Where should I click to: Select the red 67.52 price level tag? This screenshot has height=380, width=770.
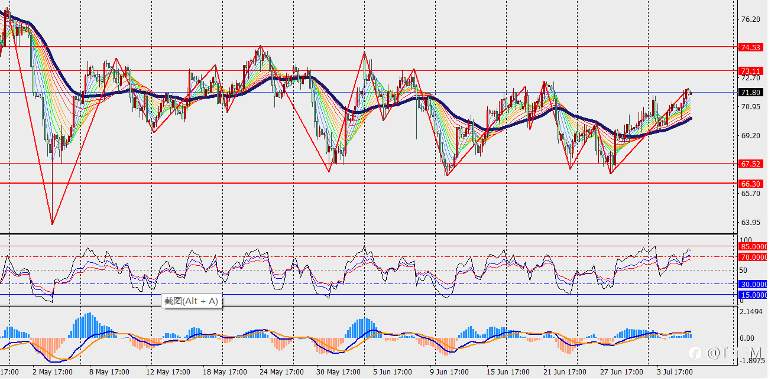(x=751, y=164)
